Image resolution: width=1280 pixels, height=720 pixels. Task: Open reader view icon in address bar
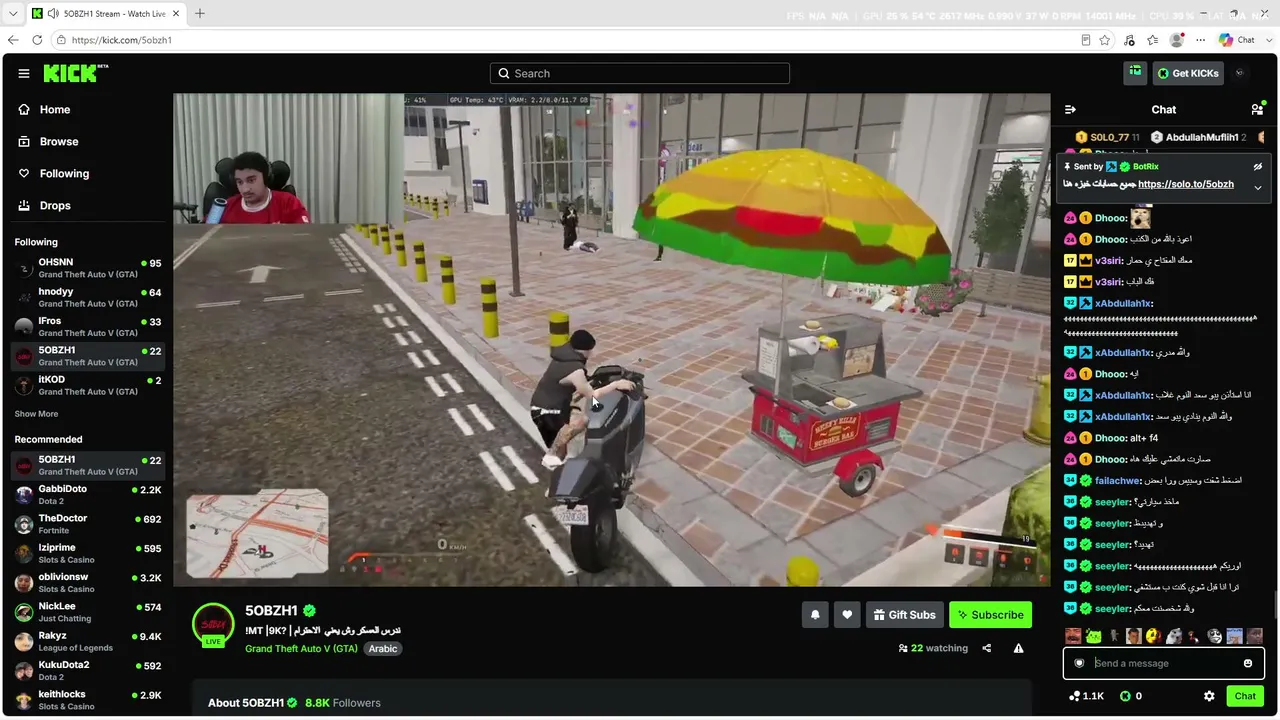(1086, 40)
